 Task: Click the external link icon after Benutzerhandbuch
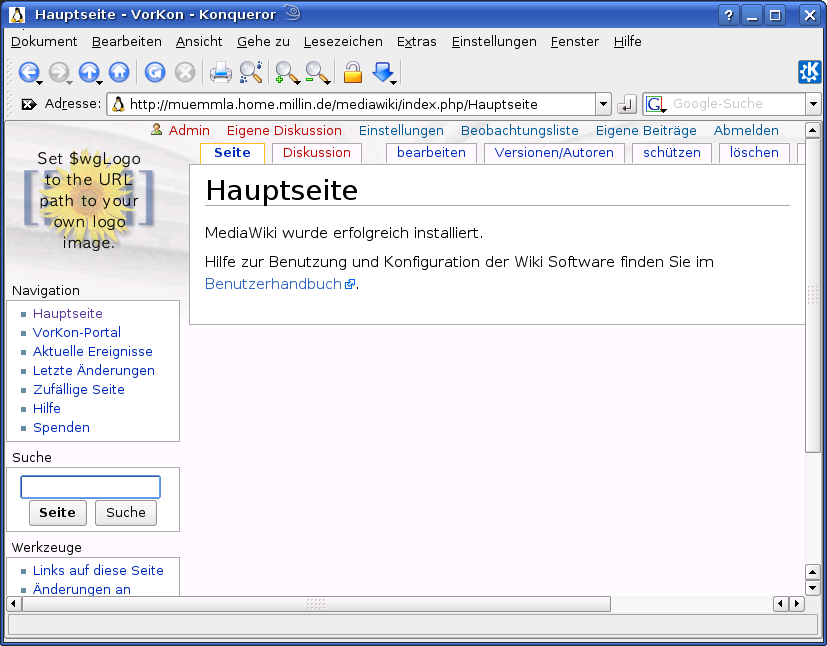point(350,284)
